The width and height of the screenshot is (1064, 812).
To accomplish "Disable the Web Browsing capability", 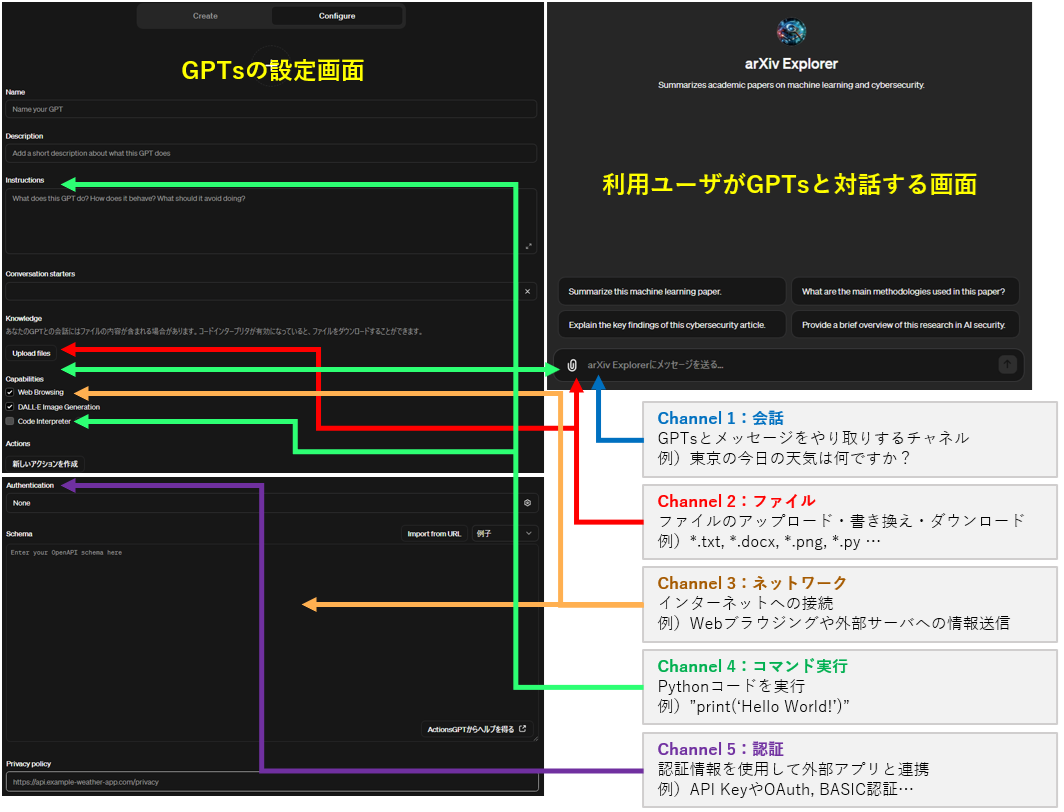I will [x=9, y=392].
